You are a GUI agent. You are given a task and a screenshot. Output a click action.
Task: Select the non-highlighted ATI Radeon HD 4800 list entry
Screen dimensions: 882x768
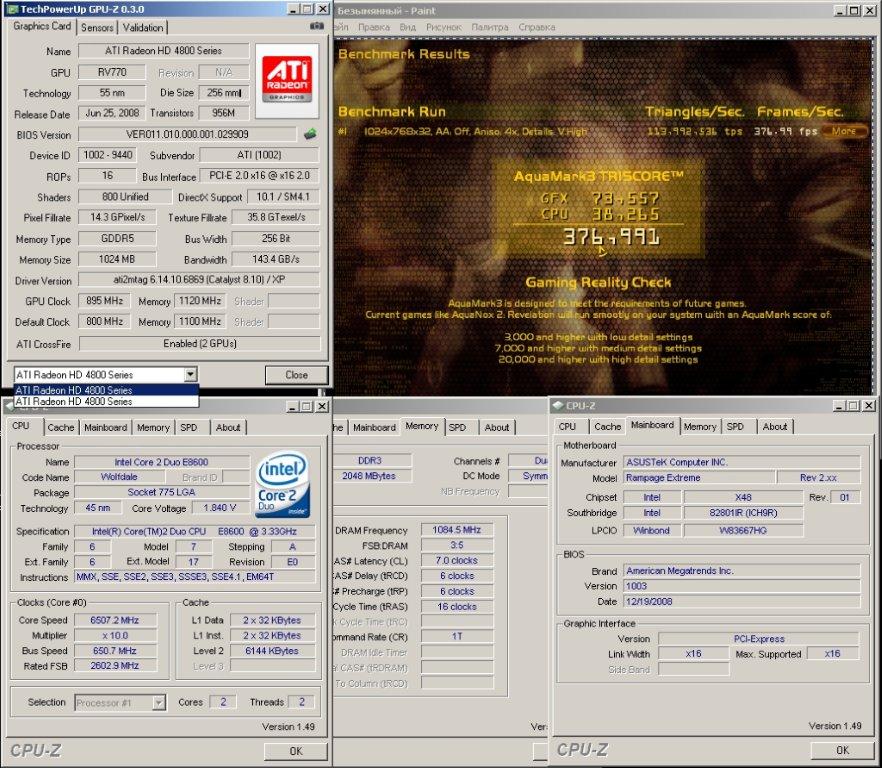106,401
